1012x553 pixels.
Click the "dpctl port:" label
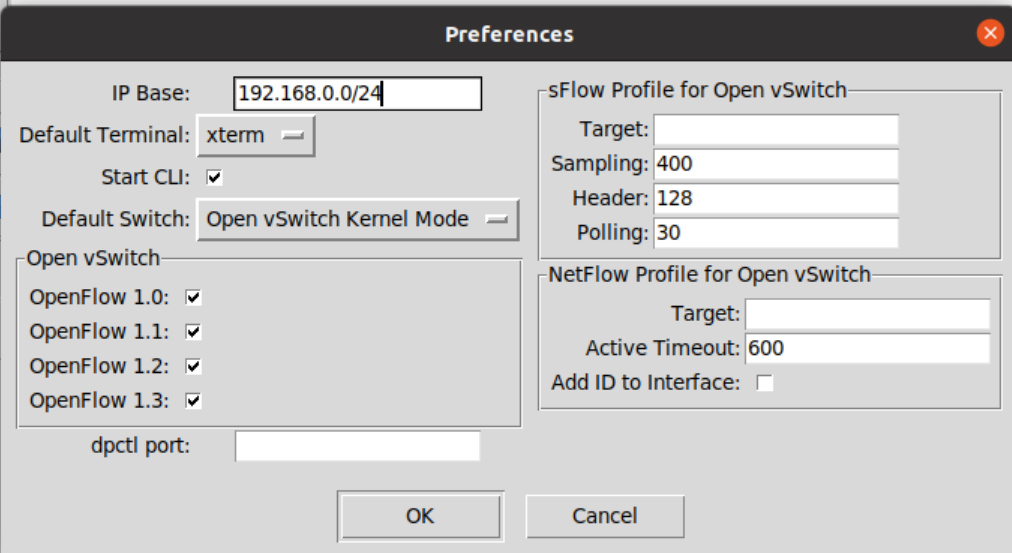coord(141,446)
